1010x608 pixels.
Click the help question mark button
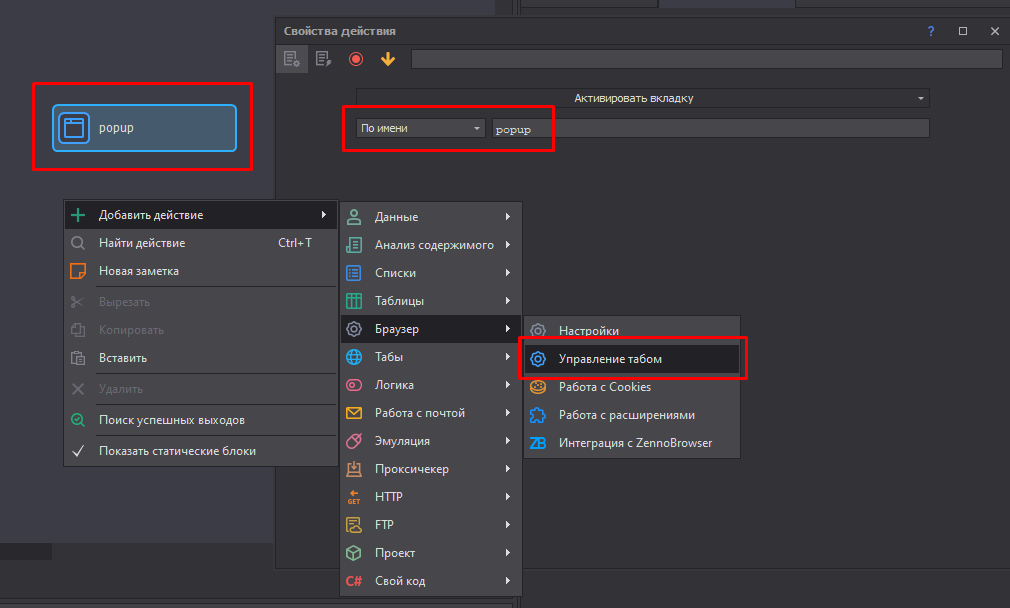[x=931, y=31]
